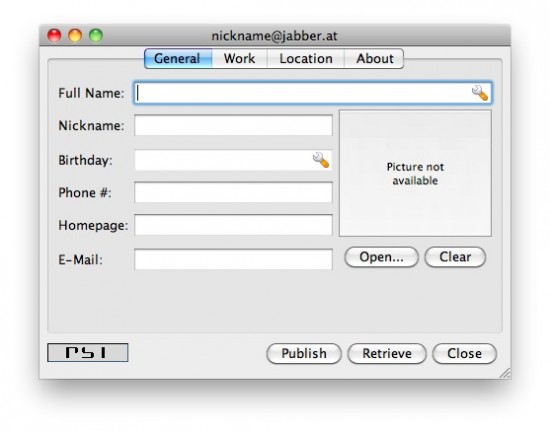The height and width of the screenshot is (433, 550).
Task: Switch to the General tab
Action: point(178,59)
